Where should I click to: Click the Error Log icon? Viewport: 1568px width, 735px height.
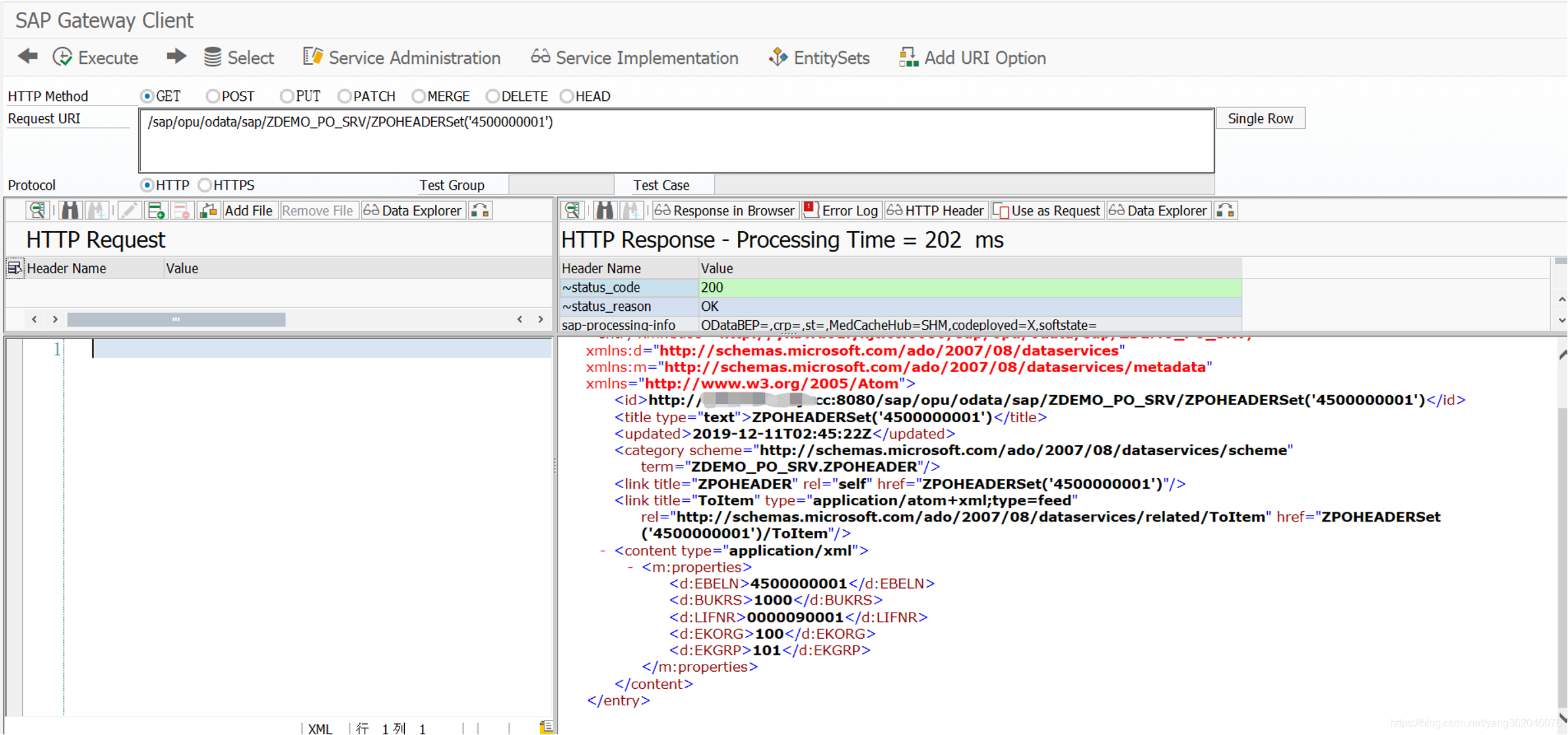811,210
